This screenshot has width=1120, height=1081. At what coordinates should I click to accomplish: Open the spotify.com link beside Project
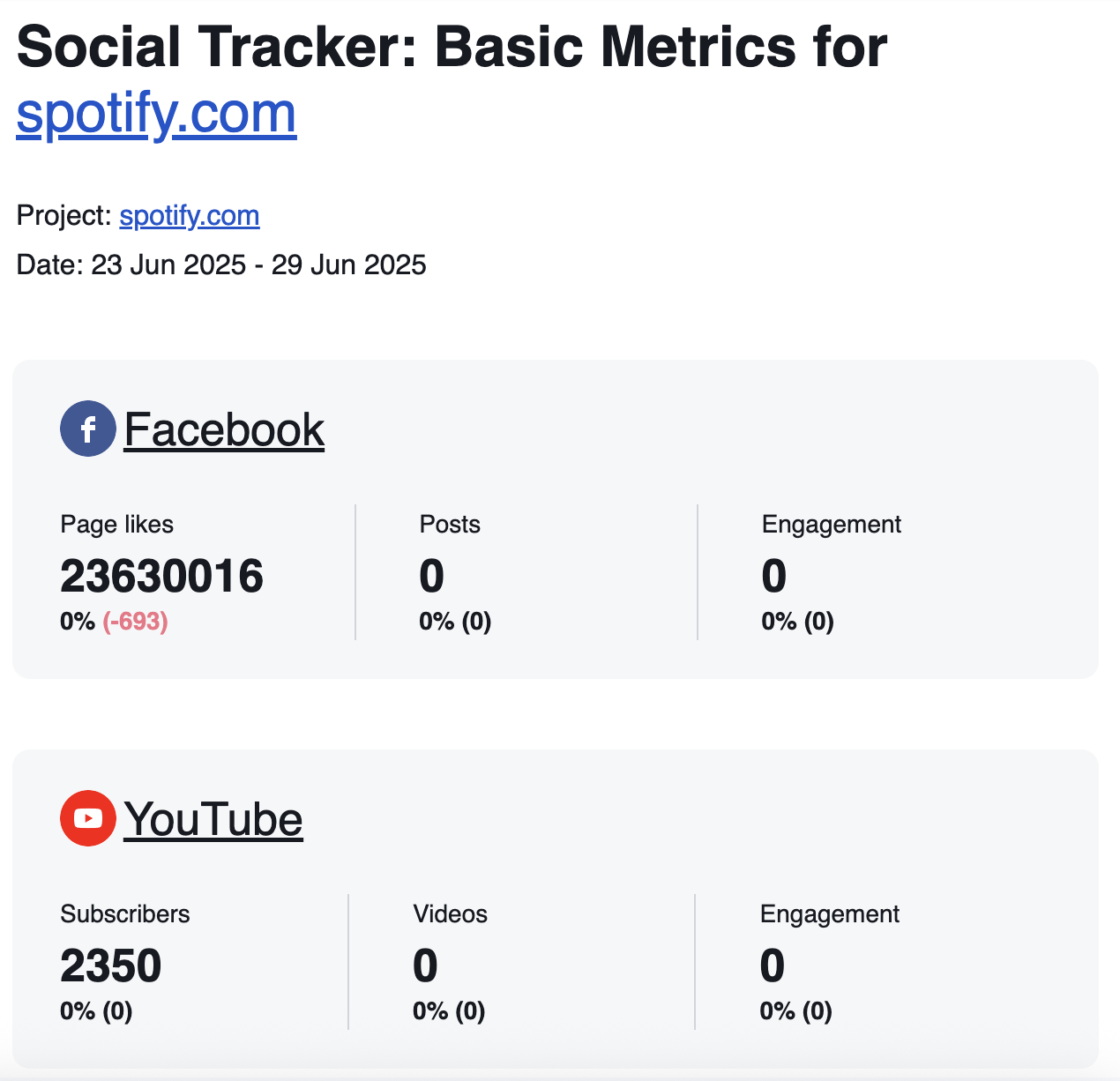tap(190, 216)
